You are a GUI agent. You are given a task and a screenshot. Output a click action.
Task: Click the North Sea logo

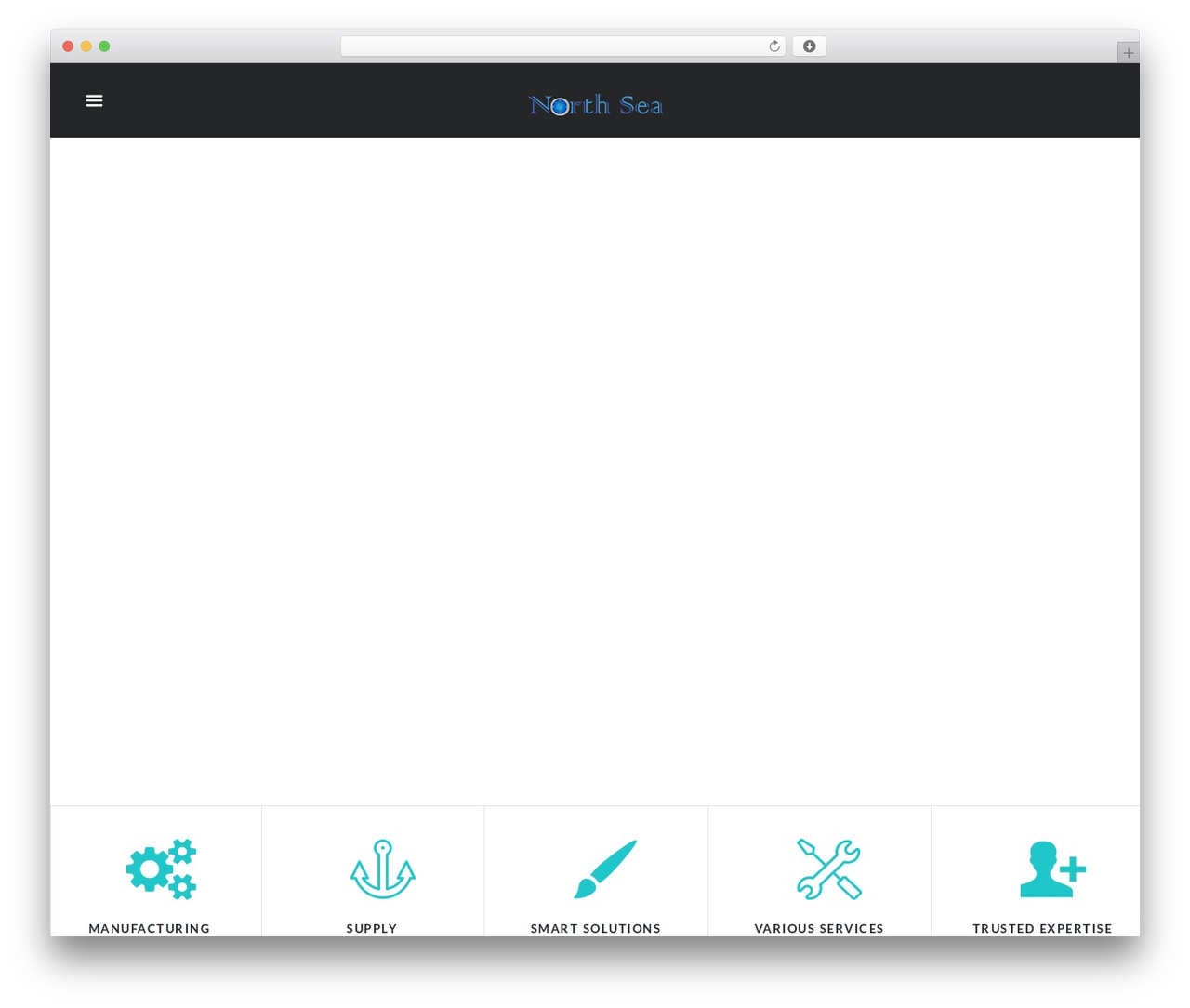(x=595, y=105)
